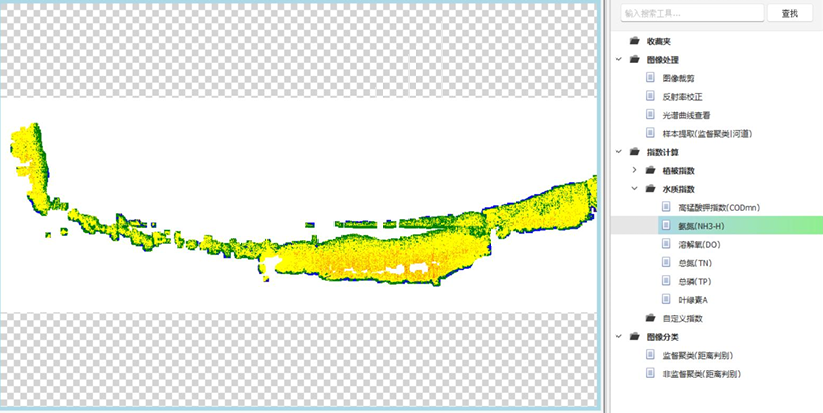
Task: Collapse the 水质指数 subfolder arrow
Action: click(x=635, y=189)
